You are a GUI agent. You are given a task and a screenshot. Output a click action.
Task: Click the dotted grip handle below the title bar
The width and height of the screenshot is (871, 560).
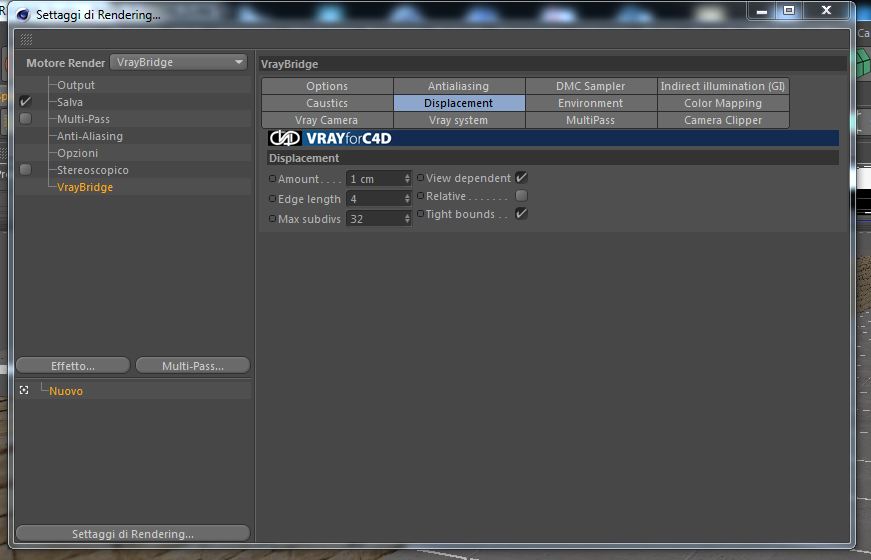click(x=26, y=39)
